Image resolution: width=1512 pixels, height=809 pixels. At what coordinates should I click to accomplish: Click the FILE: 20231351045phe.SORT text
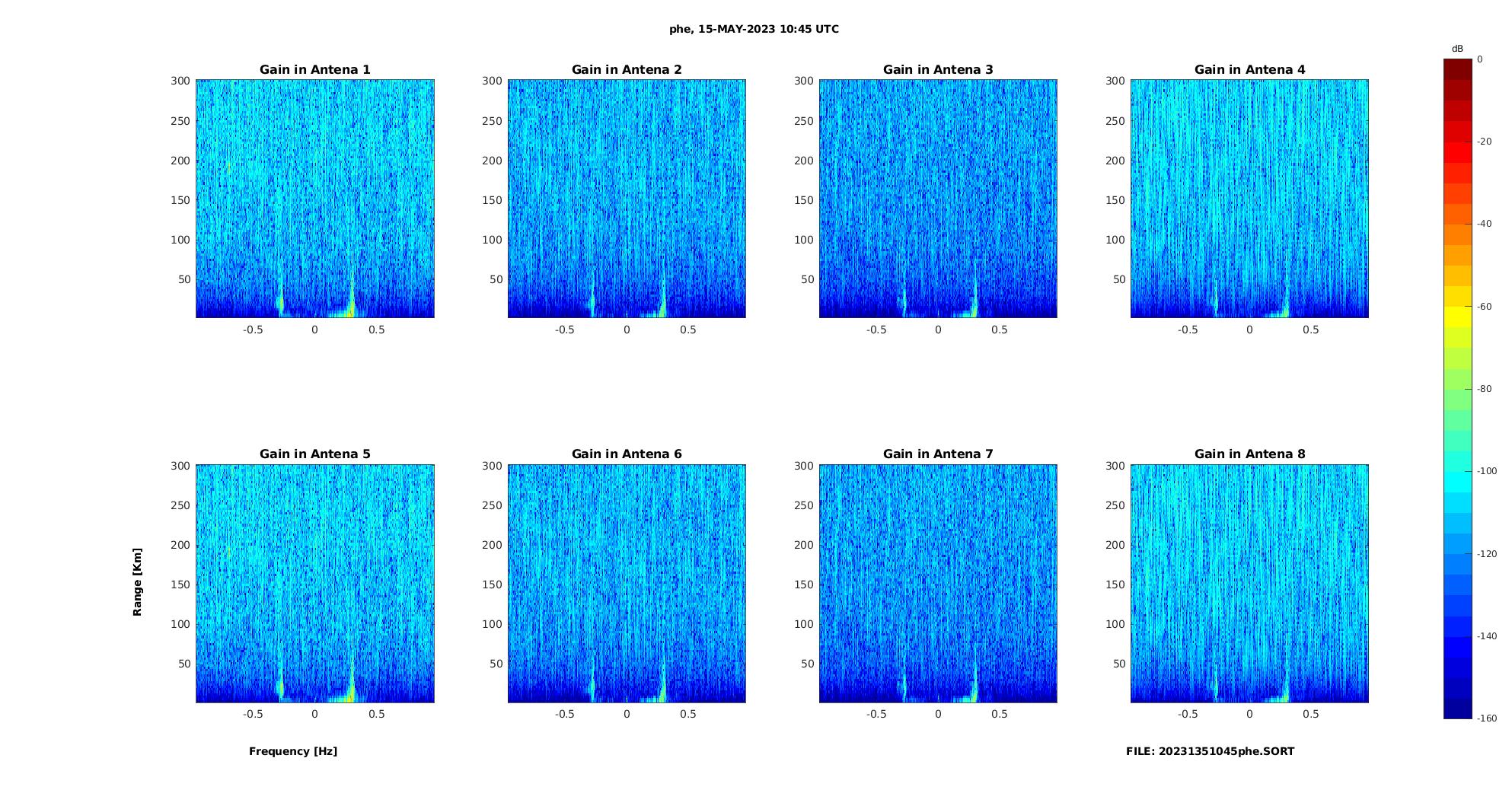pyautogui.click(x=1210, y=751)
